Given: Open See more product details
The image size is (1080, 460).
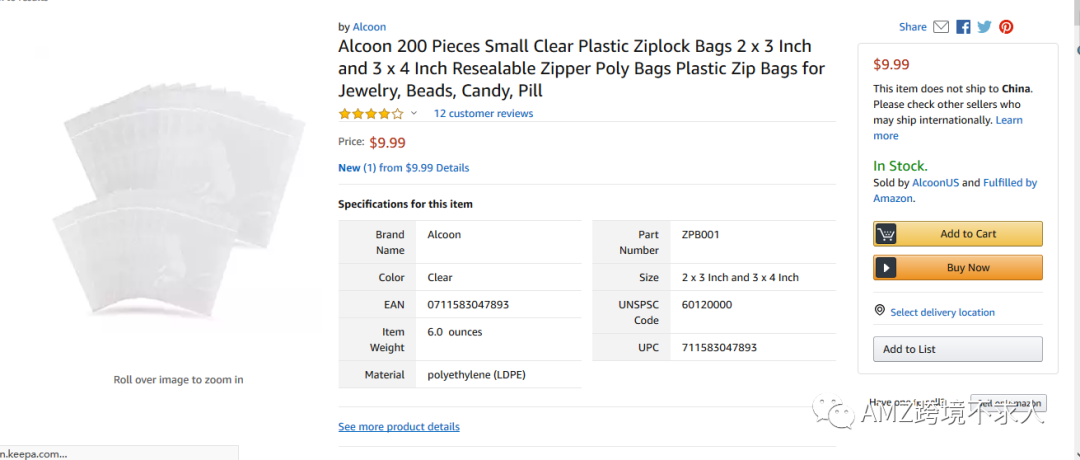Looking at the screenshot, I should (x=399, y=427).
